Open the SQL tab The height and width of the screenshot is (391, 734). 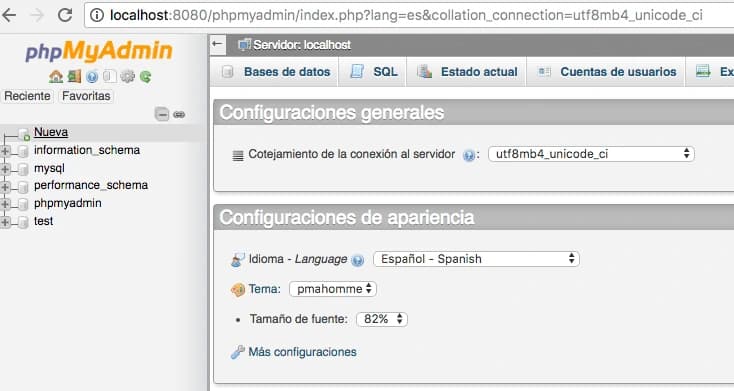click(373, 72)
